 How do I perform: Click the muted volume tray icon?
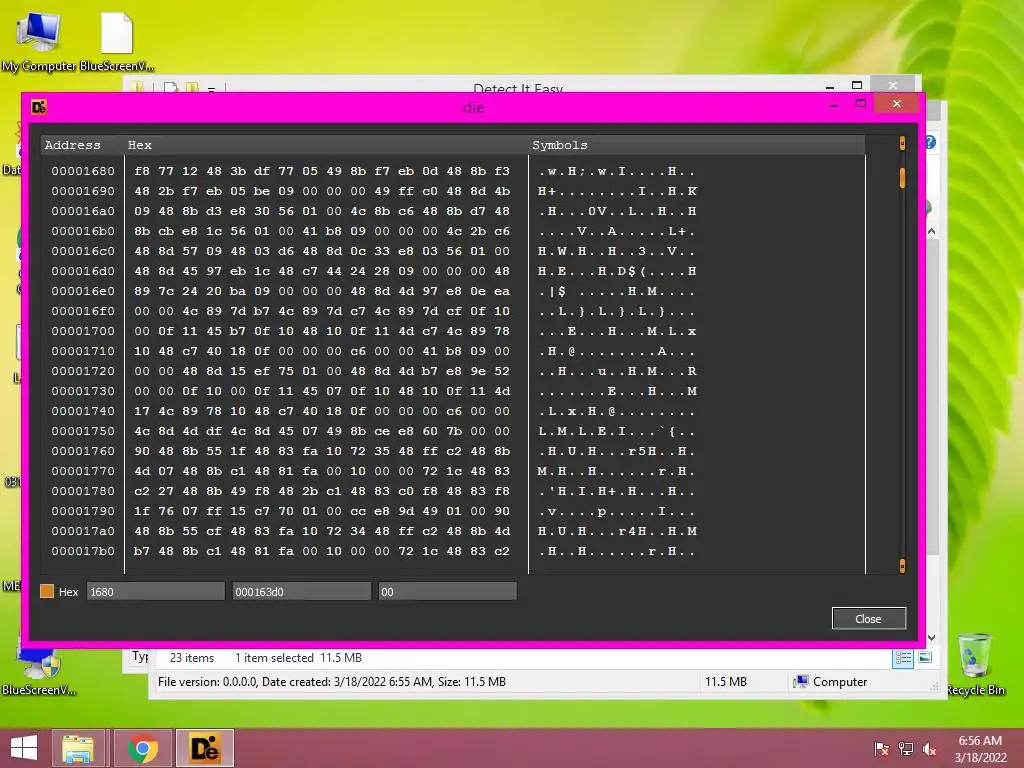tap(929, 749)
